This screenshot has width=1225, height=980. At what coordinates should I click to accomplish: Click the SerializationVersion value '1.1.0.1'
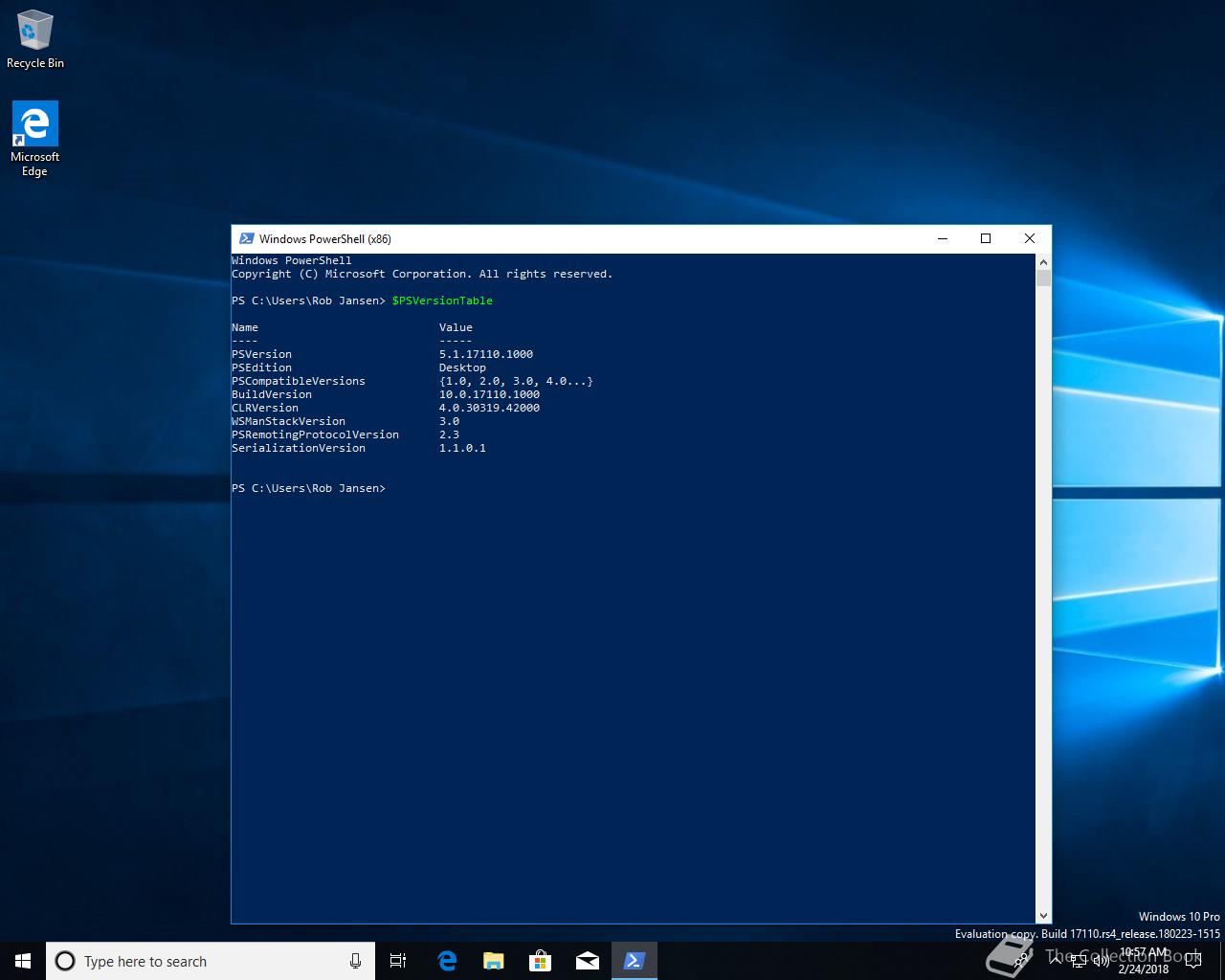pos(462,448)
